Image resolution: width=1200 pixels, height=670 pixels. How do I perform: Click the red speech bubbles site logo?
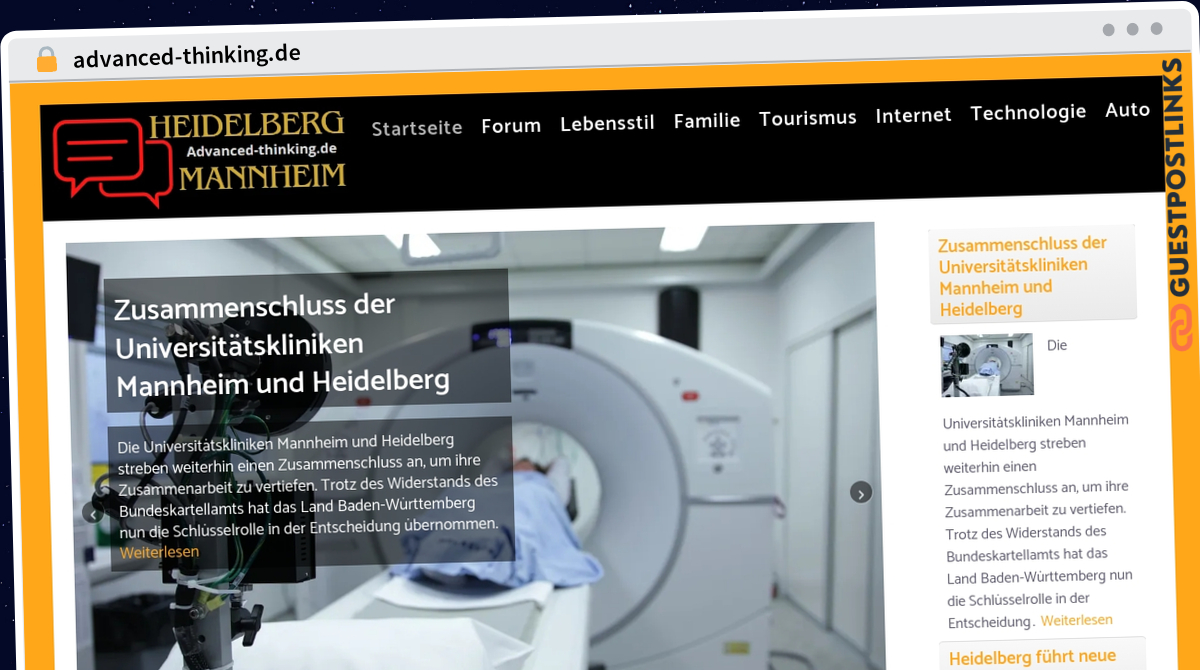click(111, 162)
